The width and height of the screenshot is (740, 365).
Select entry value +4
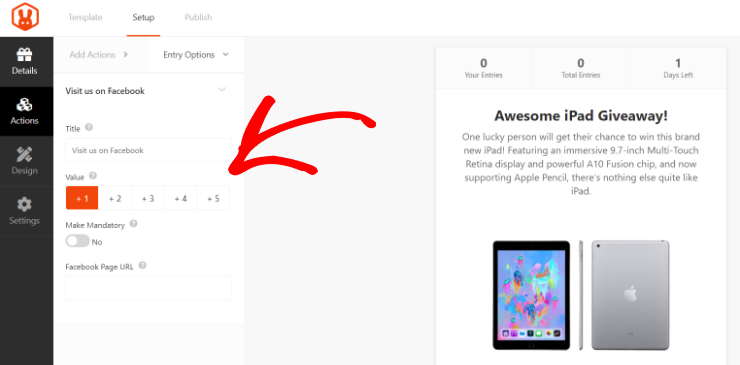click(180, 198)
